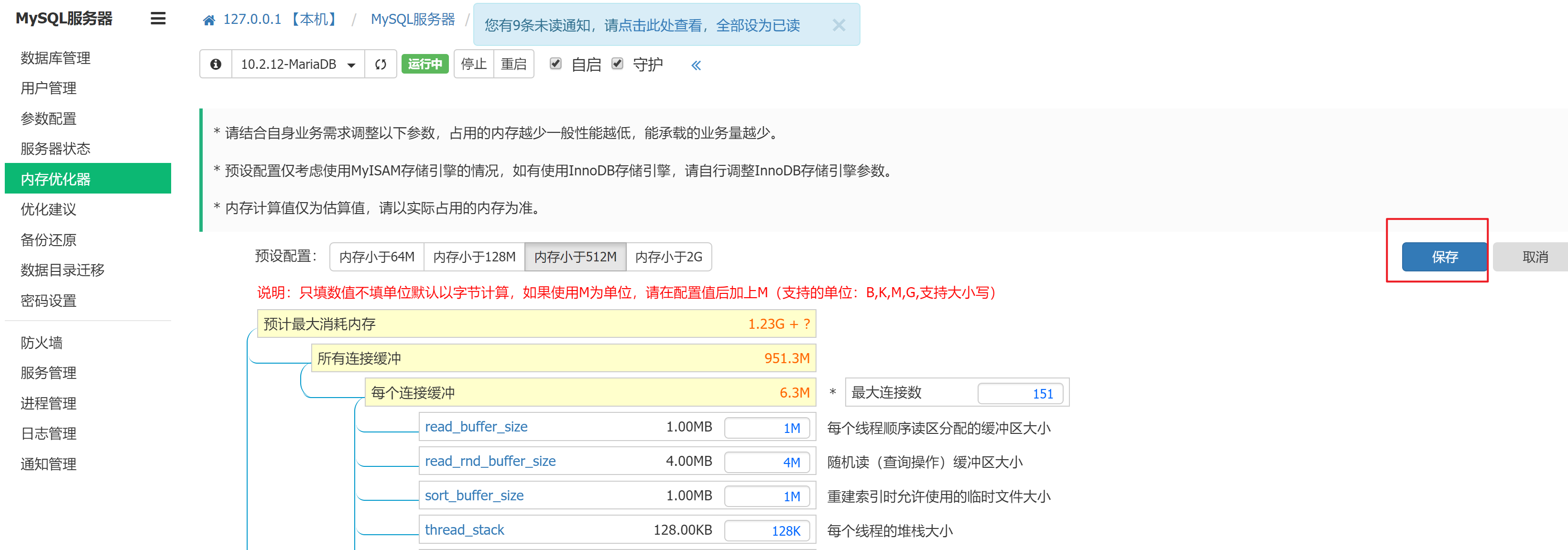
Task: Toggle the 守护 checkbox
Action: (x=617, y=63)
